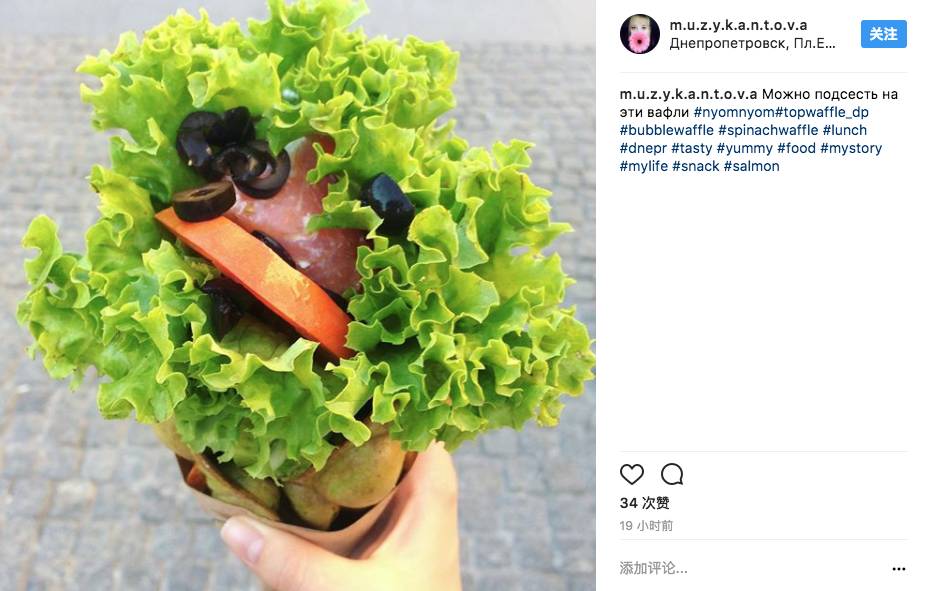The height and width of the screenshot is (591, 925).
Task: Open the #bubblewaffle hashtag
Action: pos(667,130)
